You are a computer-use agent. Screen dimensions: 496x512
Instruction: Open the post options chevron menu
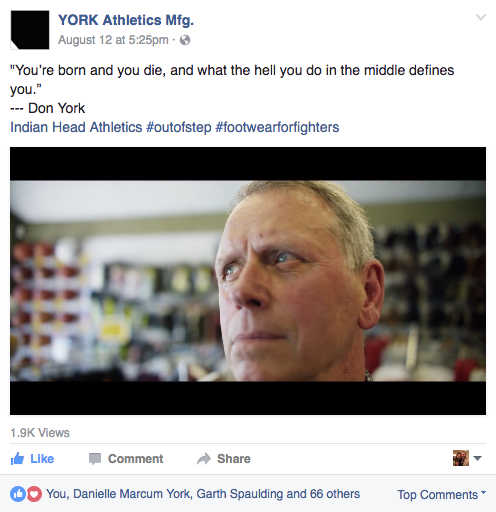[481, 17]
